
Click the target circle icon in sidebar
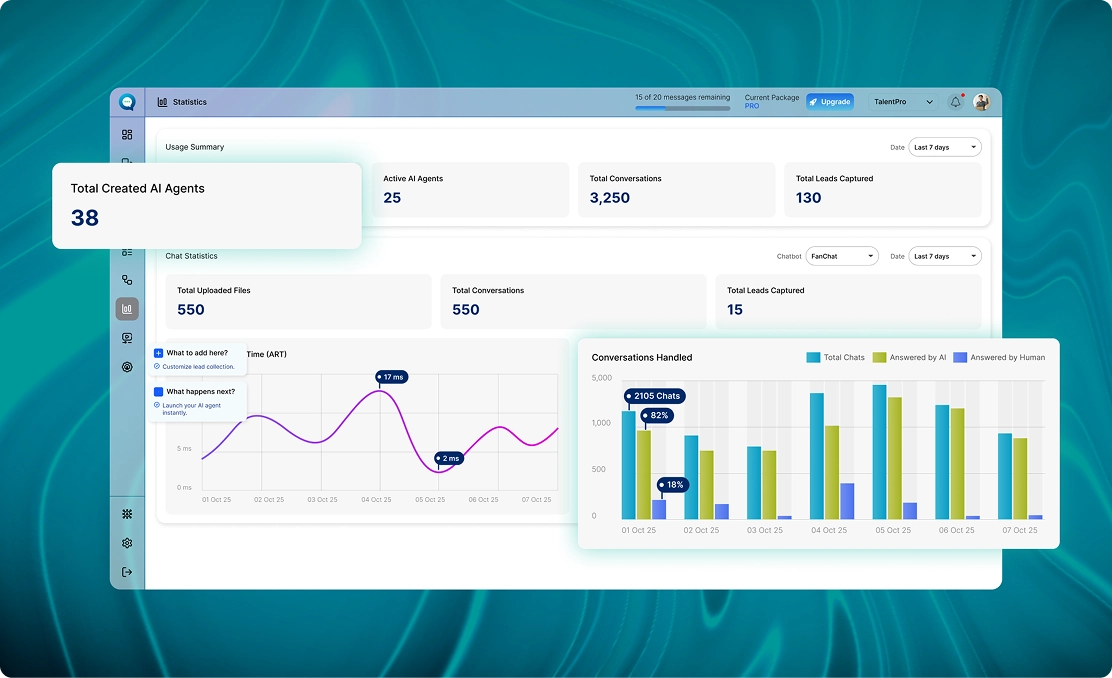point(127,367)
